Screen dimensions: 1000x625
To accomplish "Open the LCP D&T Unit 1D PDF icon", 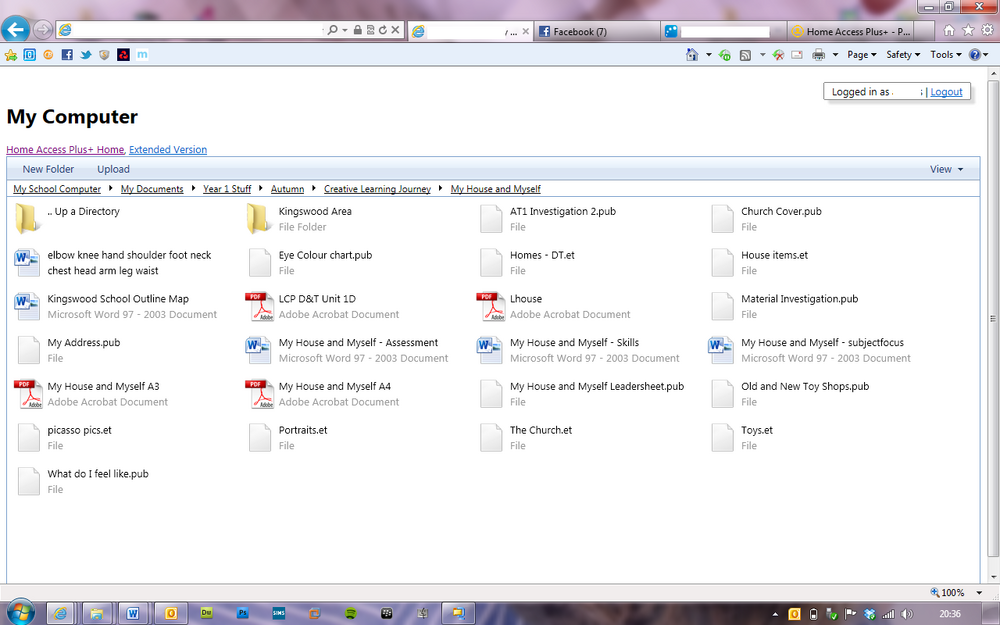I will coord(259,307).
